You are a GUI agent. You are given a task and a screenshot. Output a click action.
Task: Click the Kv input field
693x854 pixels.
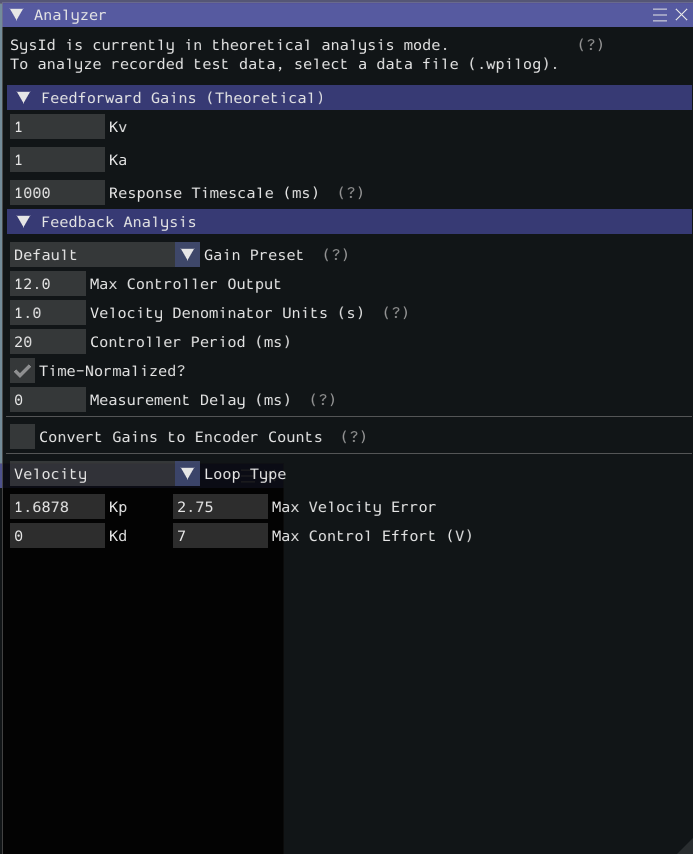[57, 127]
